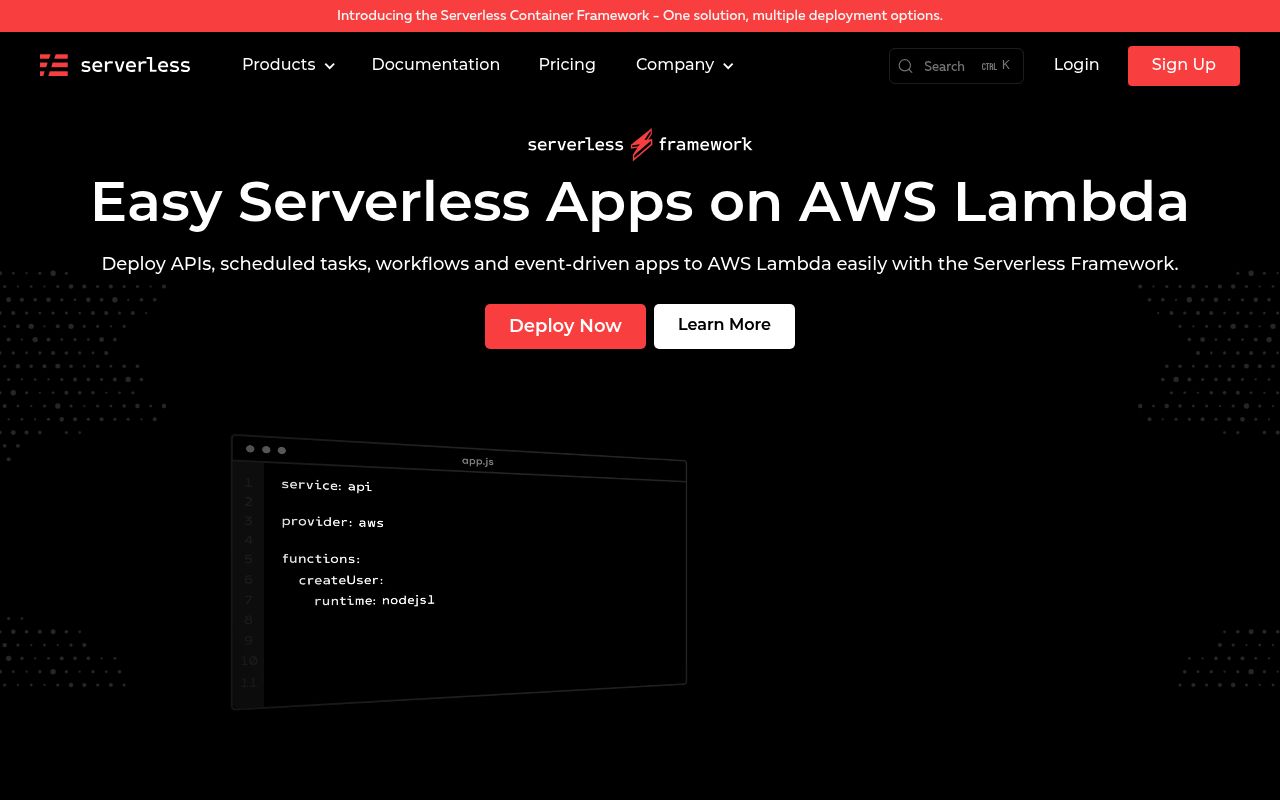Select the app.js tab in code editor
The height and width of the screenshot is (800, 1280).
[x=477, y=461]
